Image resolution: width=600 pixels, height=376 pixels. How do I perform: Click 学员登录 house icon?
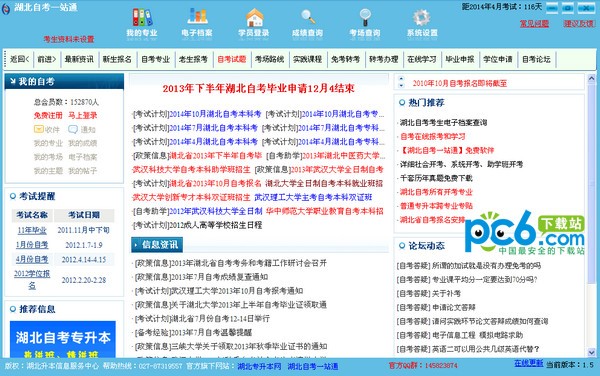click(x=254, y=17)
